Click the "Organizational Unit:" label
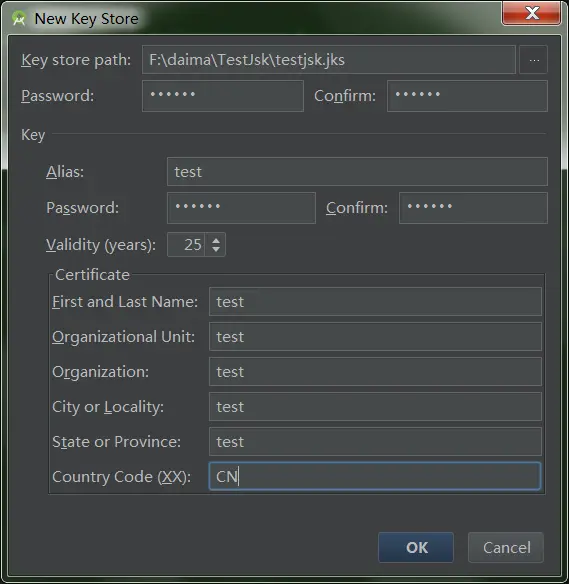Viewport: 569px width, 584px height. click(x=123, y=337)
